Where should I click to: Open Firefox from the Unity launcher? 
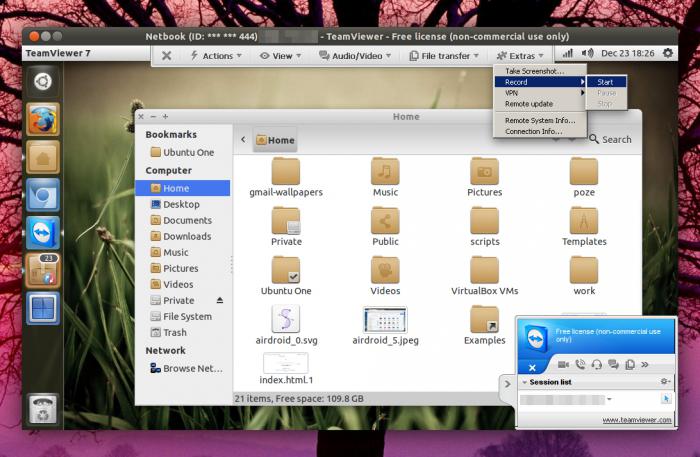click(43, 119)
